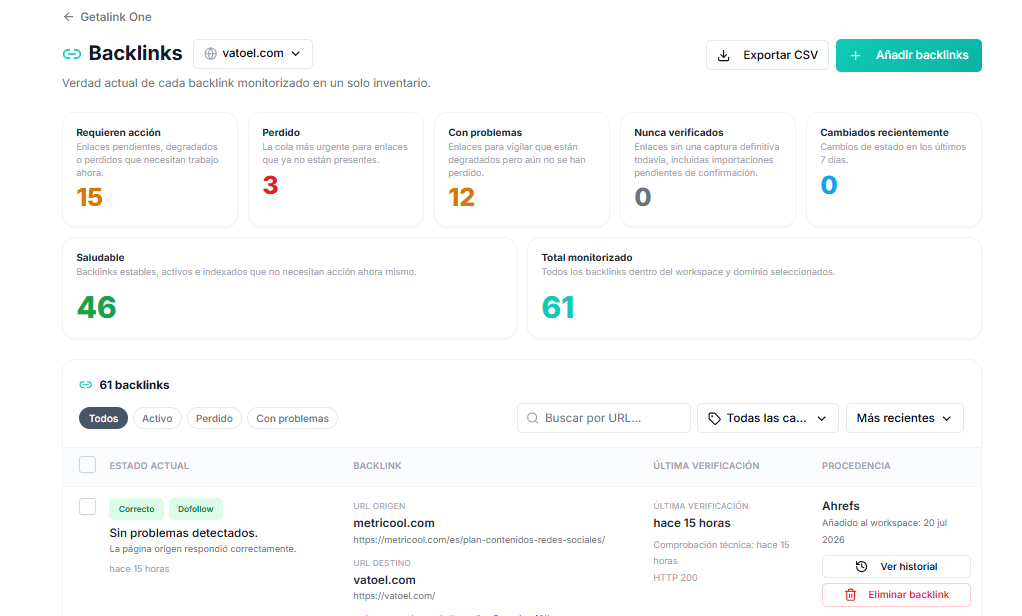This screenshot has width=1022, height=616.
Task: Click the bold hace 15 horas verification time
Action: (692, 523)
